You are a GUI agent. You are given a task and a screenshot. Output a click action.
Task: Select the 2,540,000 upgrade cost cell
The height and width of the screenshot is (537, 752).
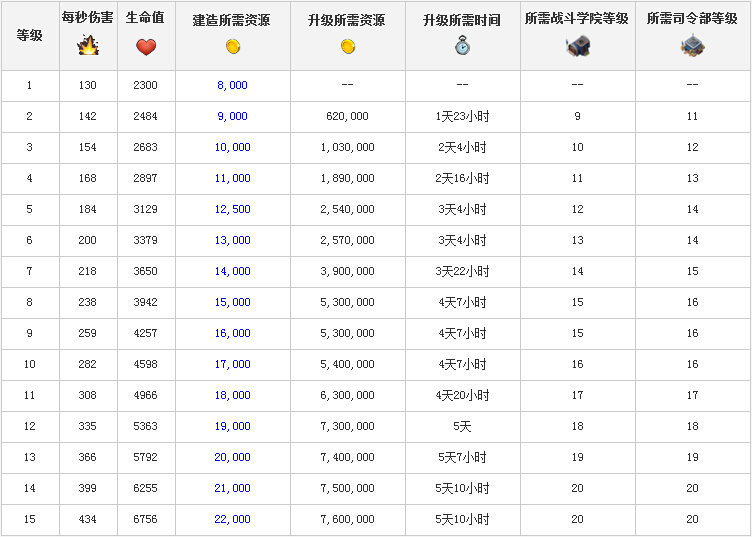tap(348, 210)
